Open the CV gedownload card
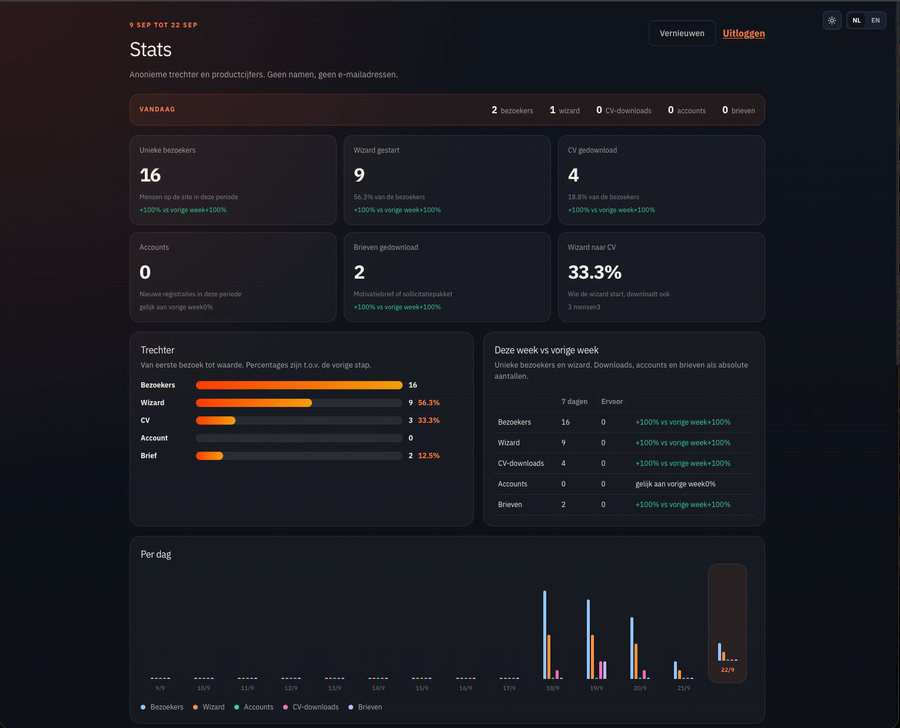 coord(661,180)
